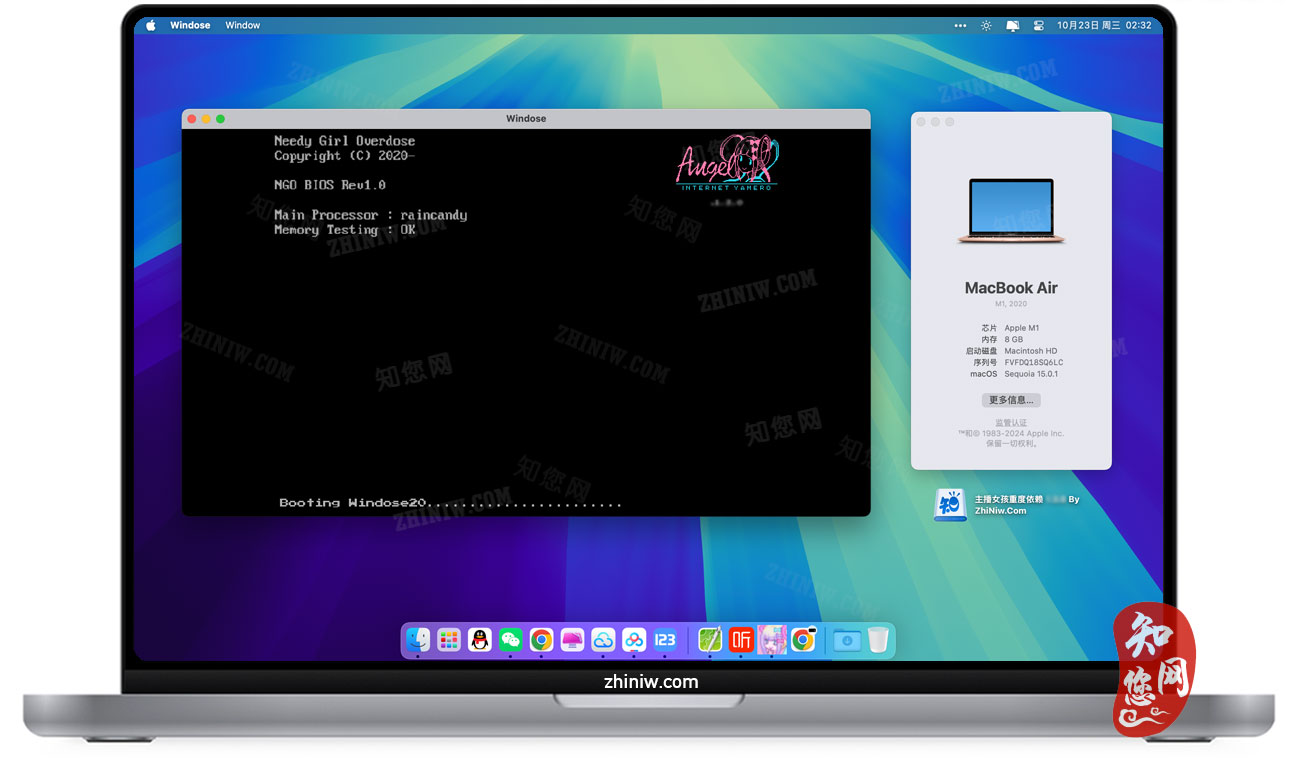Open the red 听 audio app in dock
Viewport: 1298px width, 779px height.
(741, 640)
